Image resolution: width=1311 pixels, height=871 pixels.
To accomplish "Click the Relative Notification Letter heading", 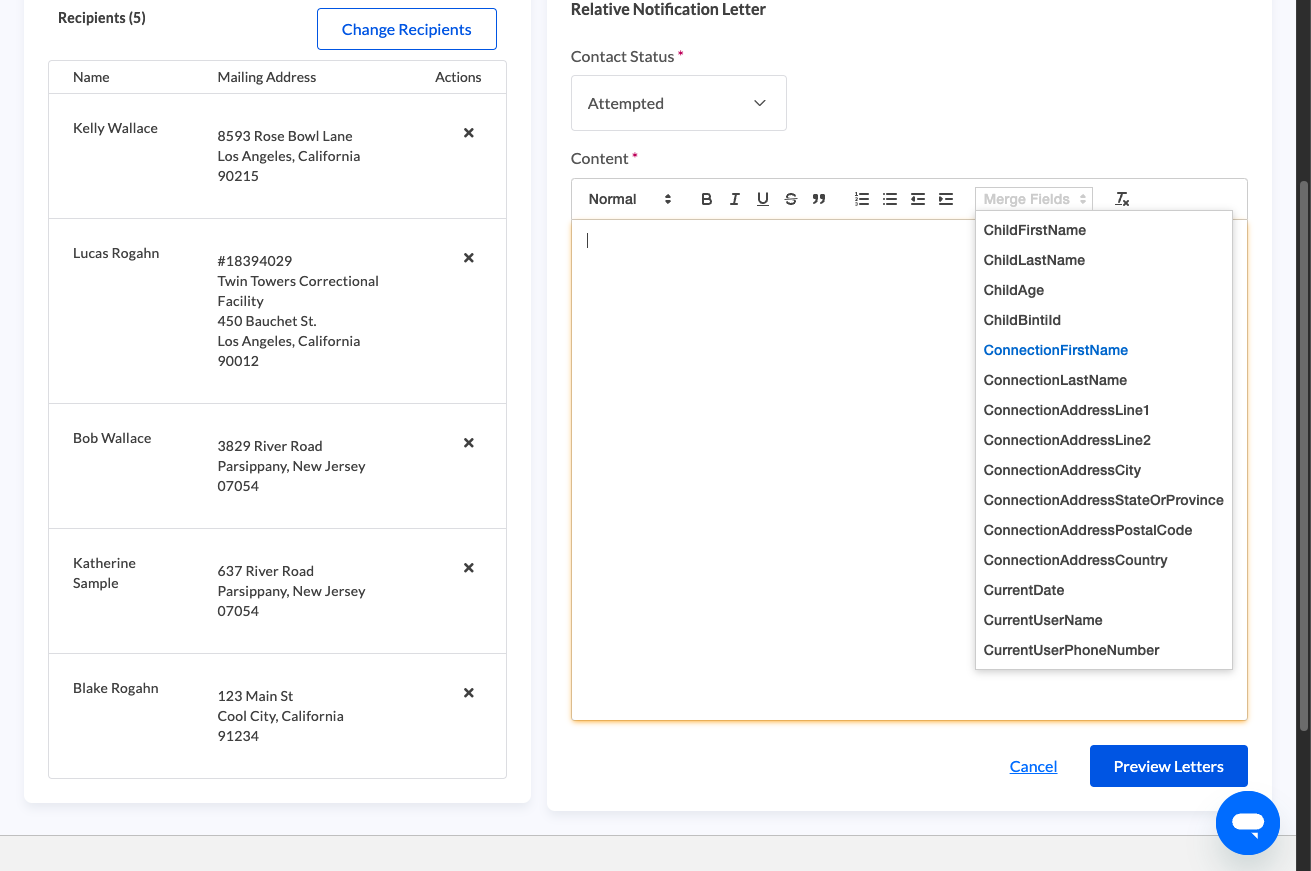I will [668, 9].
